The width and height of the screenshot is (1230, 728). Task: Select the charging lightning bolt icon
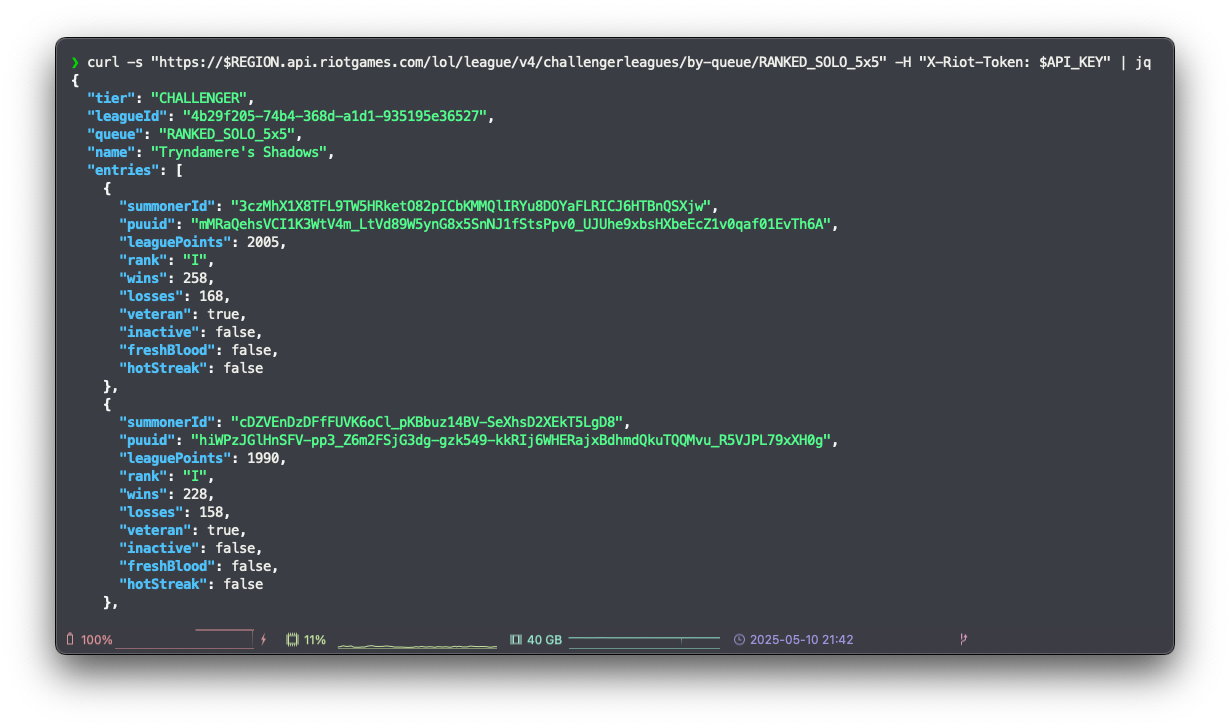point(263,639)
